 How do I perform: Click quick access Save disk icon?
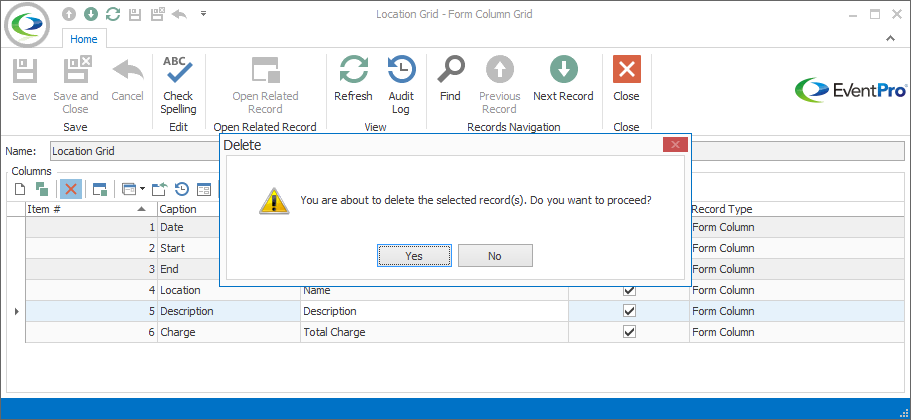point(135,15)
